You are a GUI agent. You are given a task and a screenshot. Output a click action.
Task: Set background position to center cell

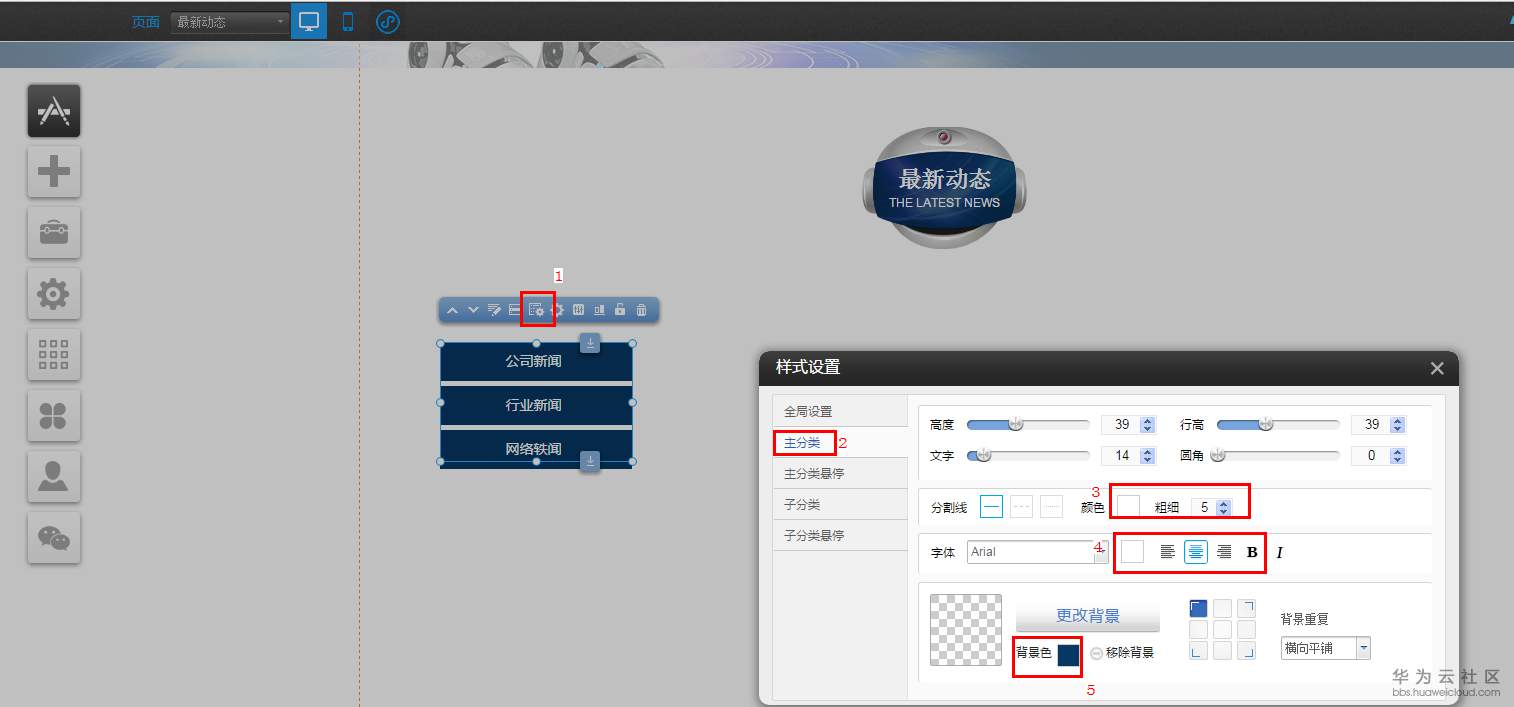click(x=1222, y=630)
